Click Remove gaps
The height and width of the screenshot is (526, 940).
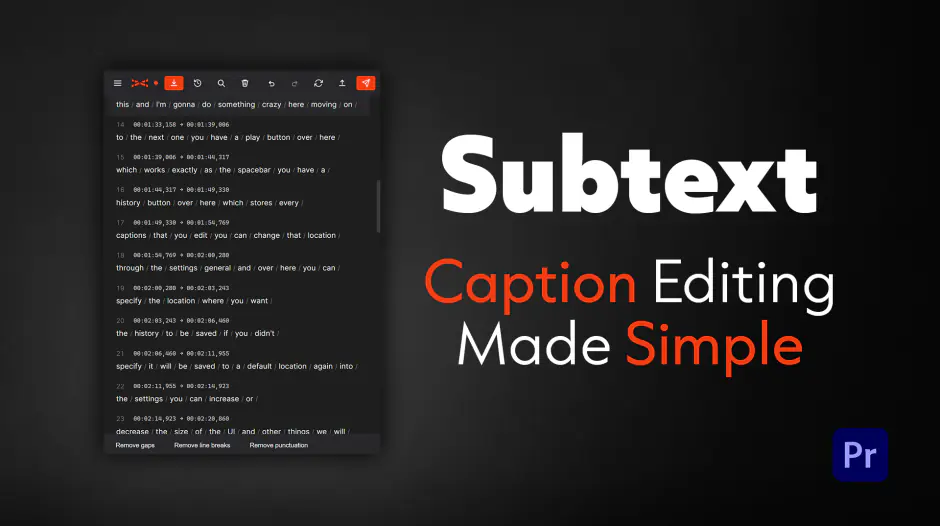click(x=135, y=445)
